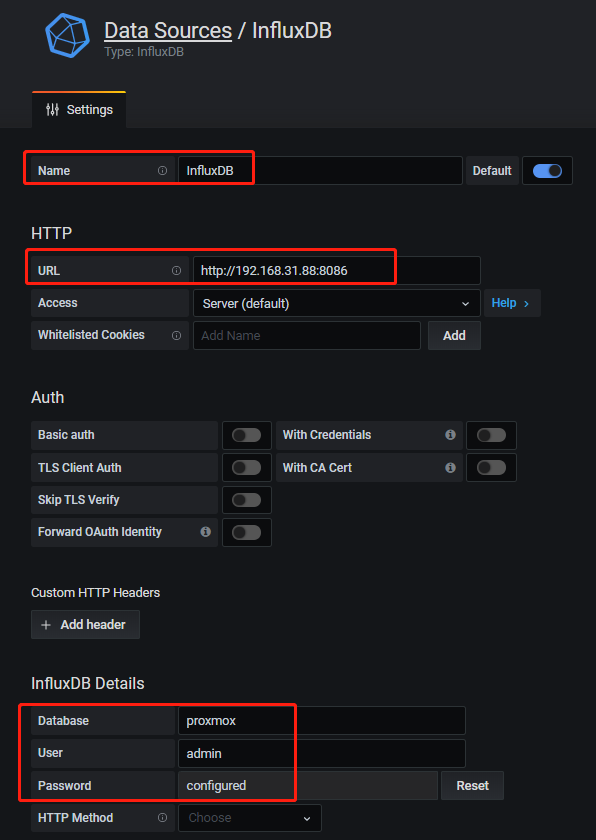
Task: Click the Add cookie button
Action: coord(454,335)
